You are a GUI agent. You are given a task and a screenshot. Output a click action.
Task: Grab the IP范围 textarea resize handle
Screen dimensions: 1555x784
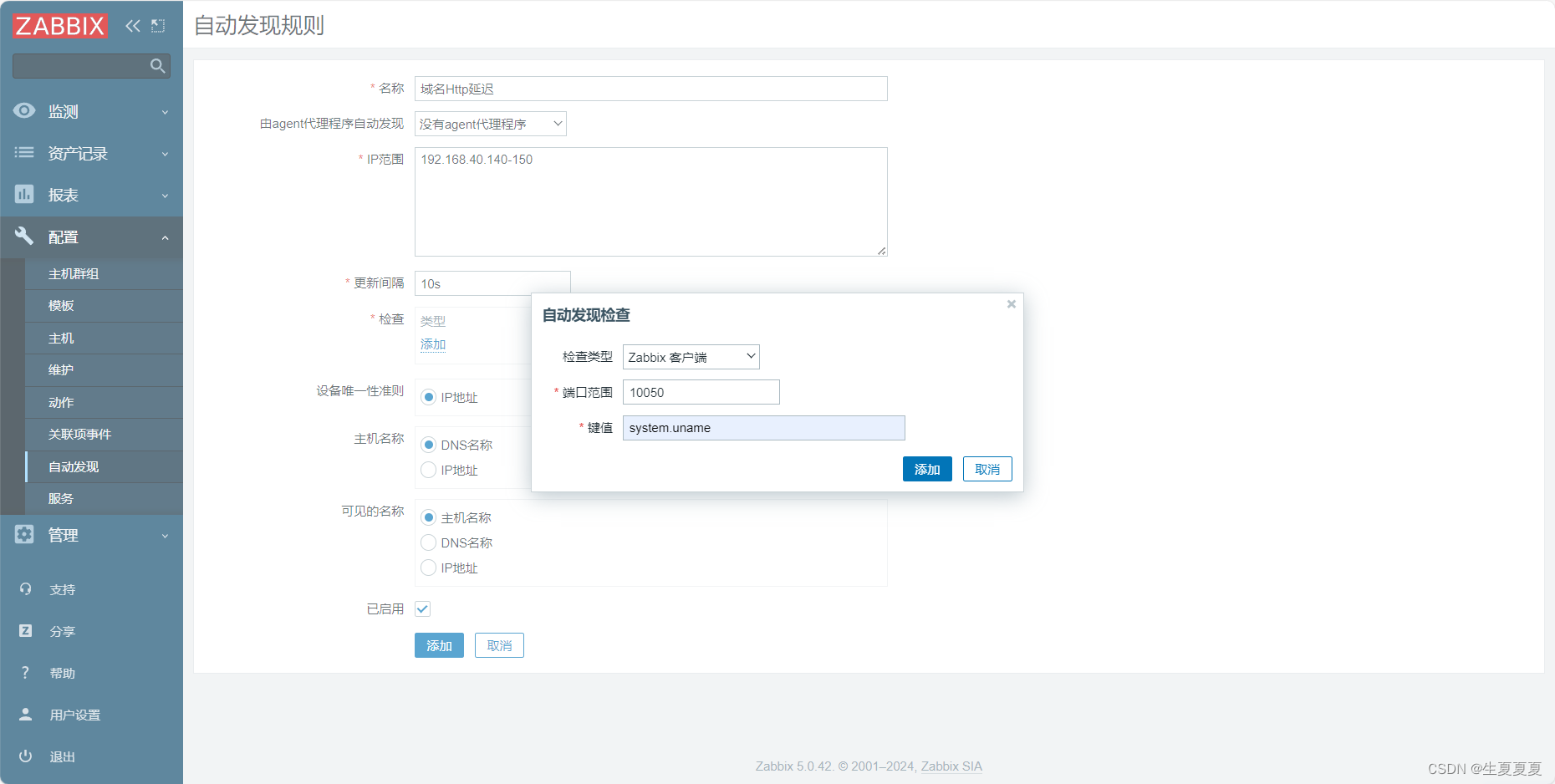click(x=882, y=251)
